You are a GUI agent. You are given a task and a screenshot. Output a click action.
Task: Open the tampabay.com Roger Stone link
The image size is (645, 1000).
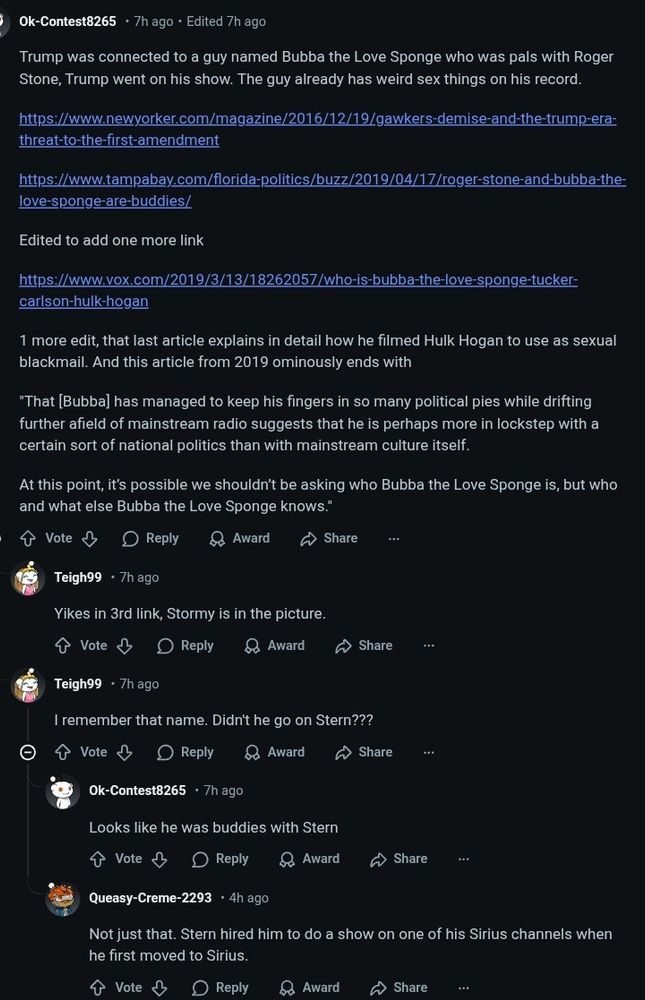(x=322, y=189)
